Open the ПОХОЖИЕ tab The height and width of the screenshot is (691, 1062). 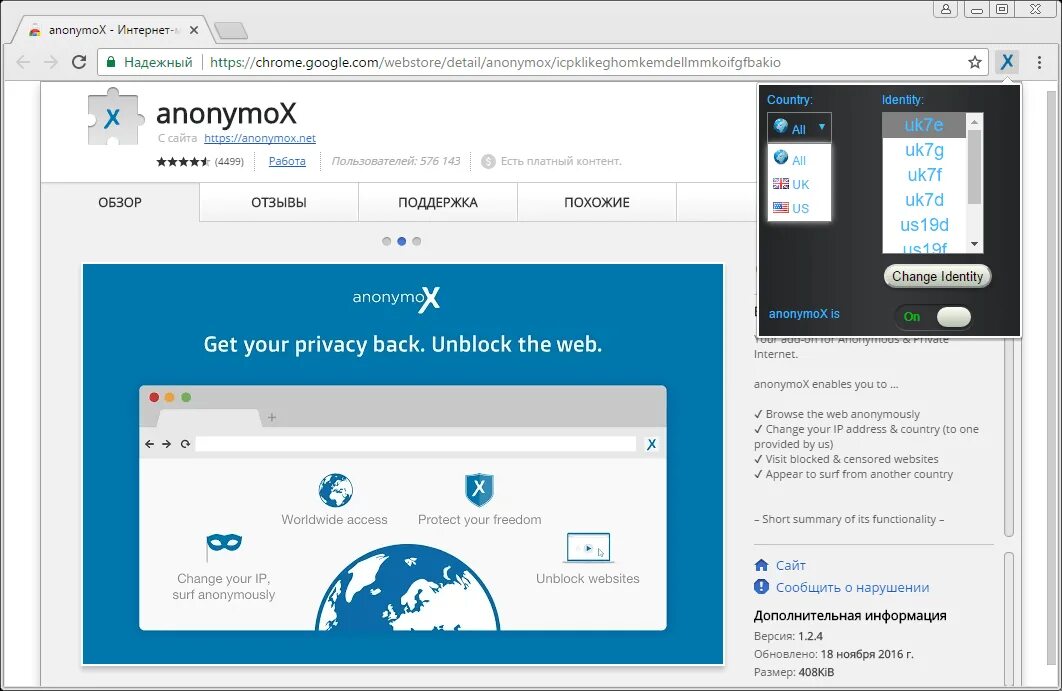coord(597,203)
